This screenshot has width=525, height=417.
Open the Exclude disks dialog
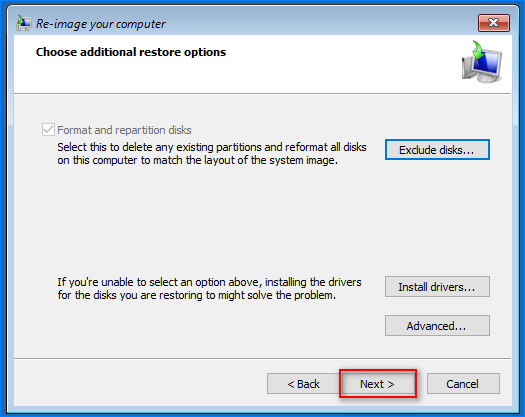tap(437, 150)
